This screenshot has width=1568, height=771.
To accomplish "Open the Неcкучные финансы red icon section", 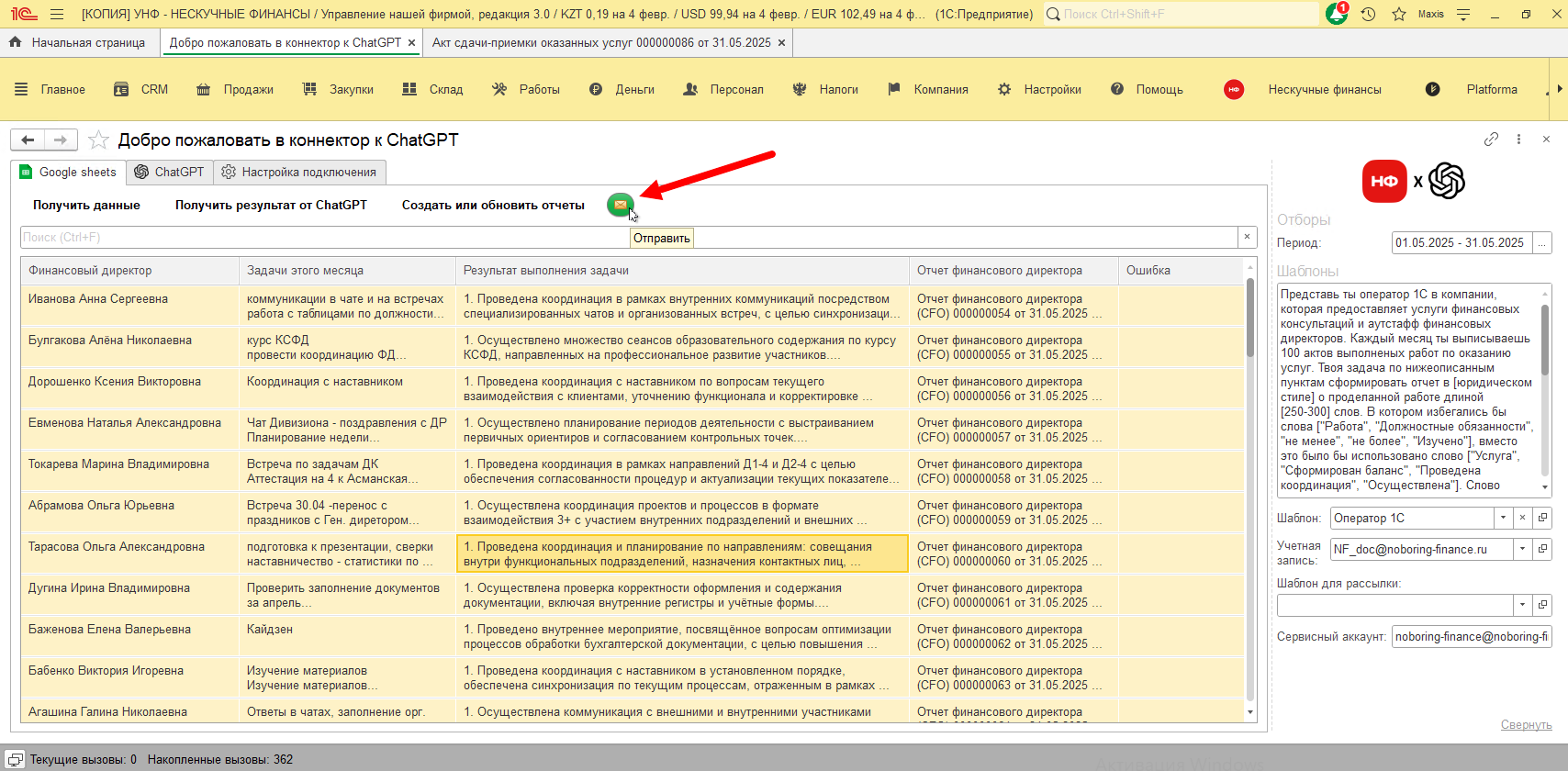I will click(1234, 90).
